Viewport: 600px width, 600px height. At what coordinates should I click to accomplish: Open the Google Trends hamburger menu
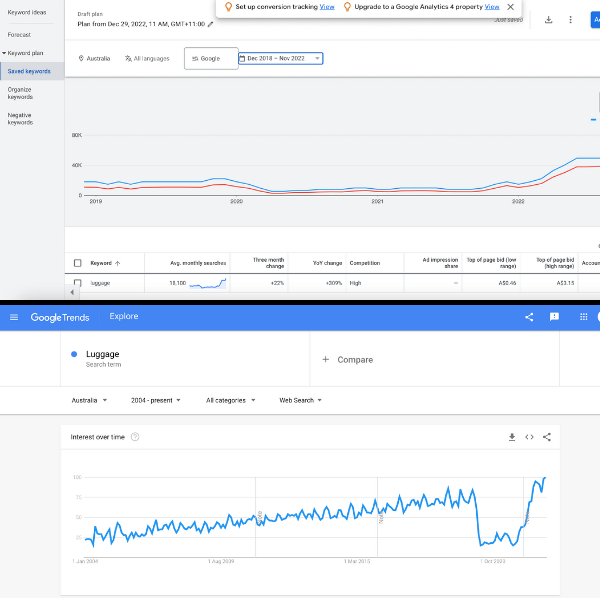(14, 317)
